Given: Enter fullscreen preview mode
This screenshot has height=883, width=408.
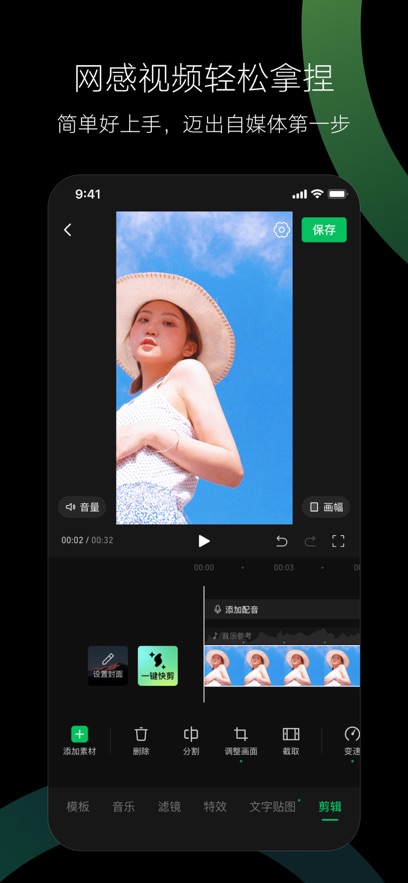Looking at the screenshot, I should click(338, 541).
